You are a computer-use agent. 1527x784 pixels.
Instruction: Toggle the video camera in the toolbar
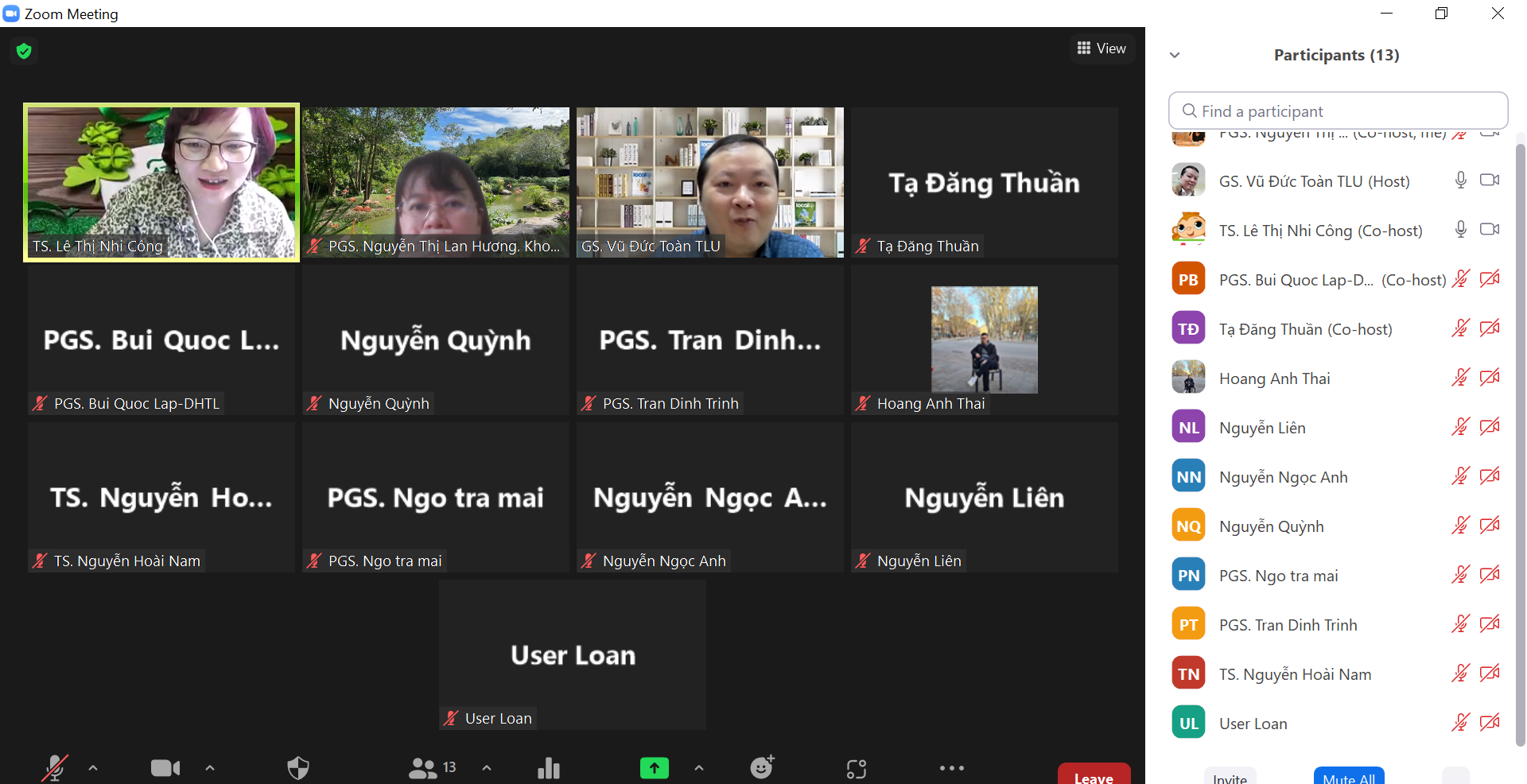[165, 768]
